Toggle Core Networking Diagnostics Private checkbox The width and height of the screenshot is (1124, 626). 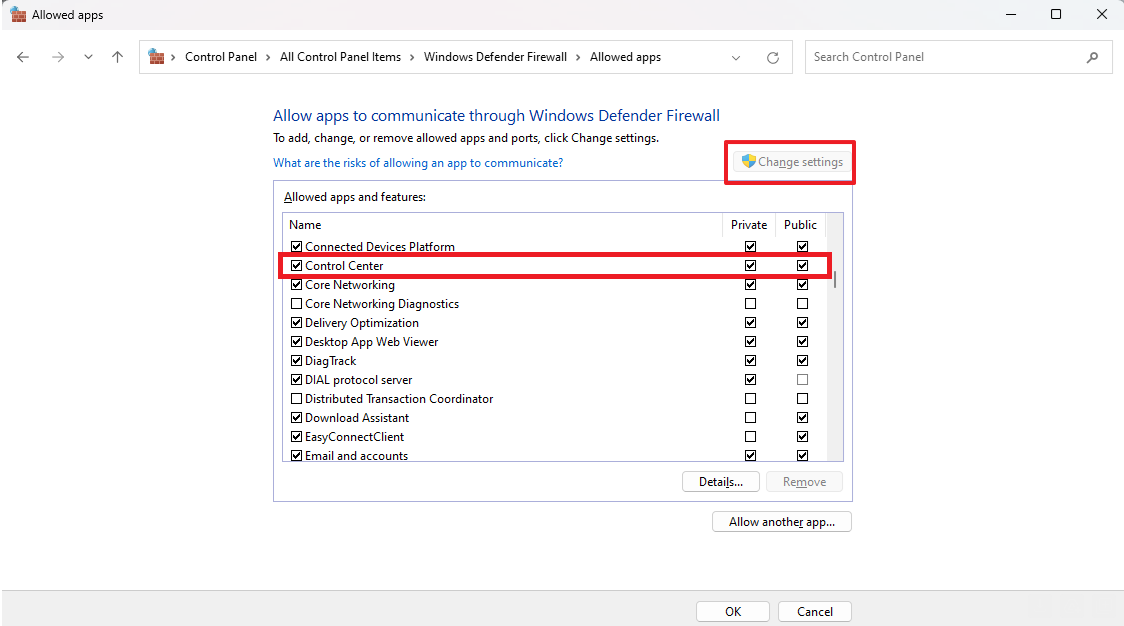click(x=751, y=304)
